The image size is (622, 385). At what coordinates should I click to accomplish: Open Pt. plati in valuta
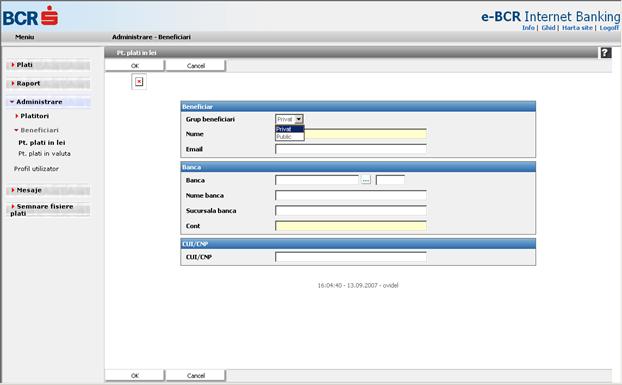pyautogui.click(x=44, y=153)
